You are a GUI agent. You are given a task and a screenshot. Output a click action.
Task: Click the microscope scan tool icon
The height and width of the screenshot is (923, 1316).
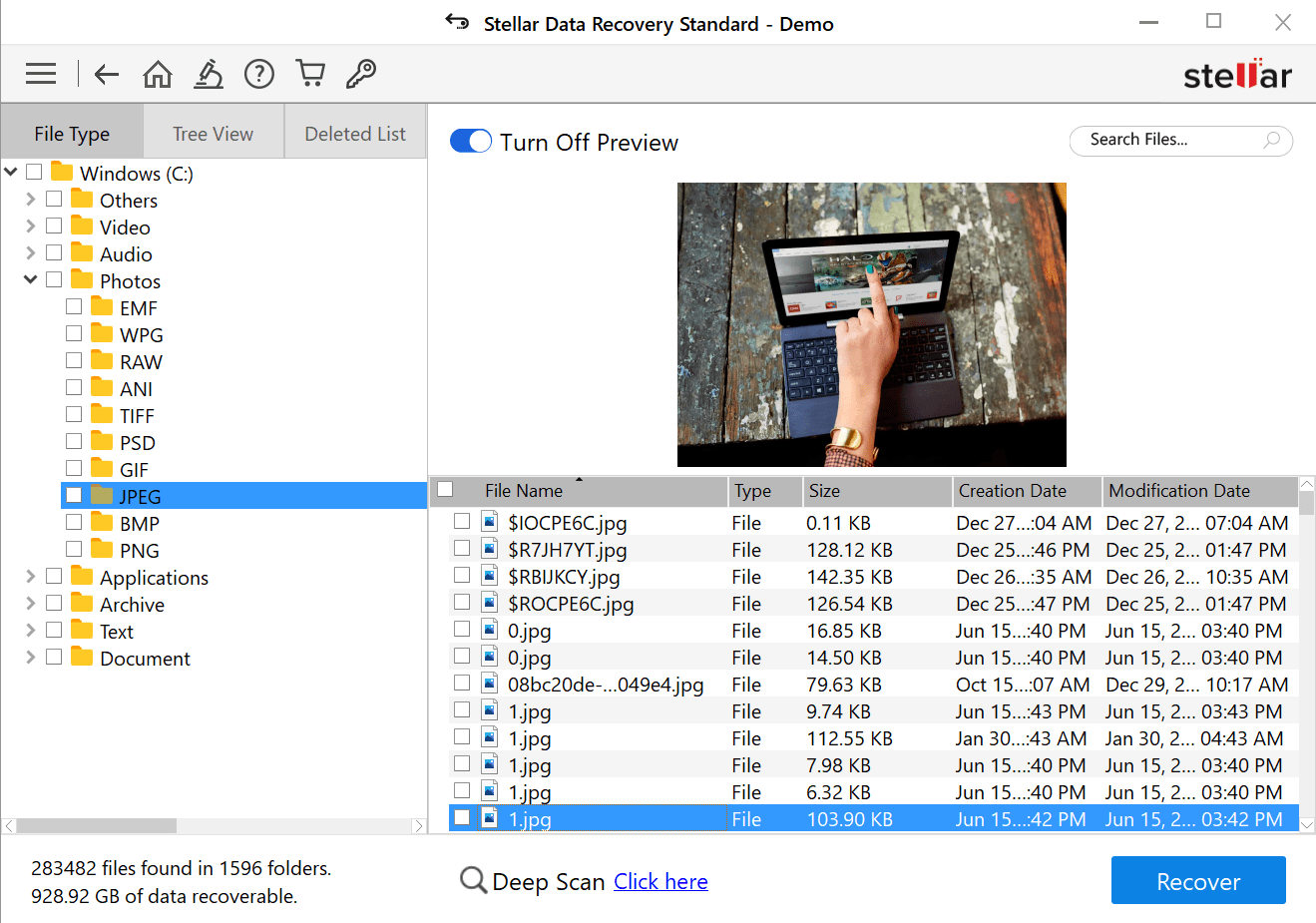pyautogui.click(x=209, y=74)
